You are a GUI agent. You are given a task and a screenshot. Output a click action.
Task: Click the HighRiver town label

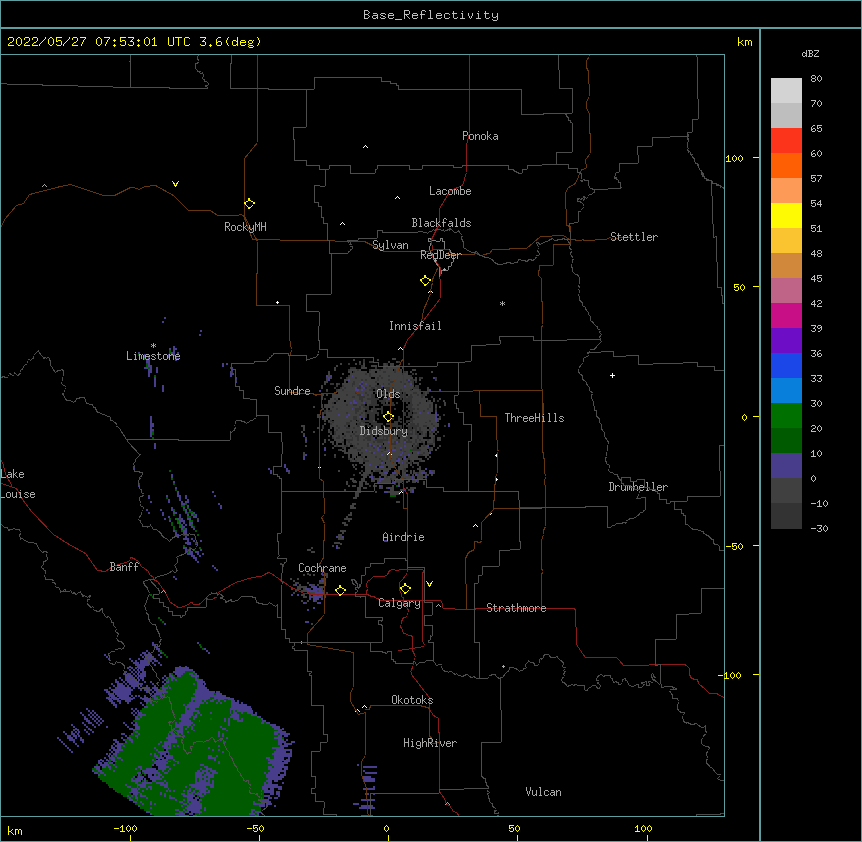coord(430,743)
